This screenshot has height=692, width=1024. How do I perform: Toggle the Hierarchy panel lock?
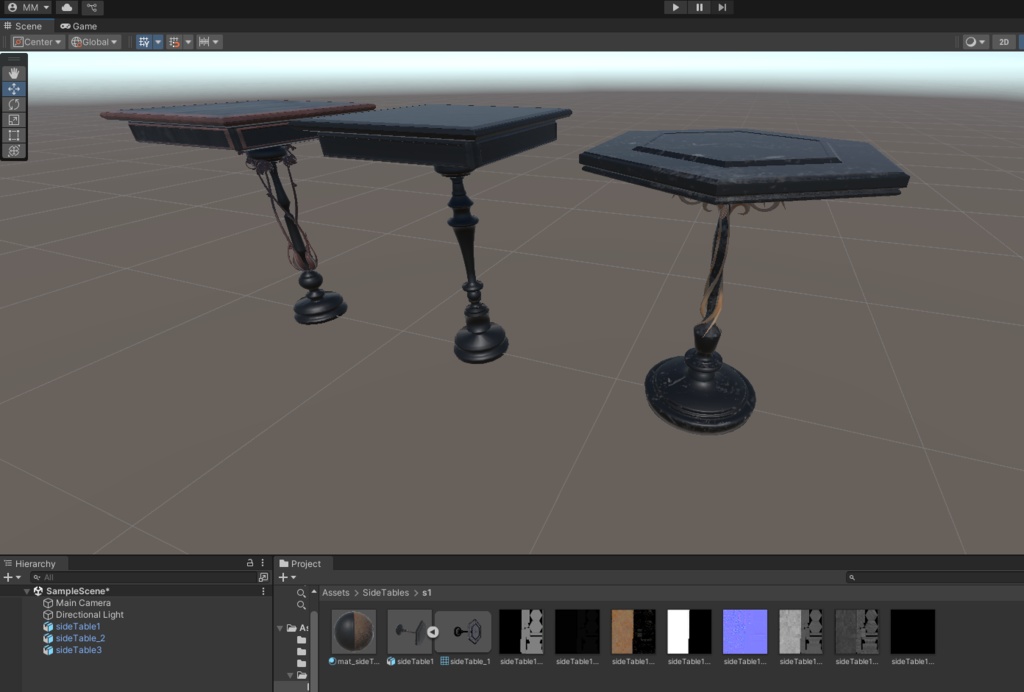click(249, 563)
